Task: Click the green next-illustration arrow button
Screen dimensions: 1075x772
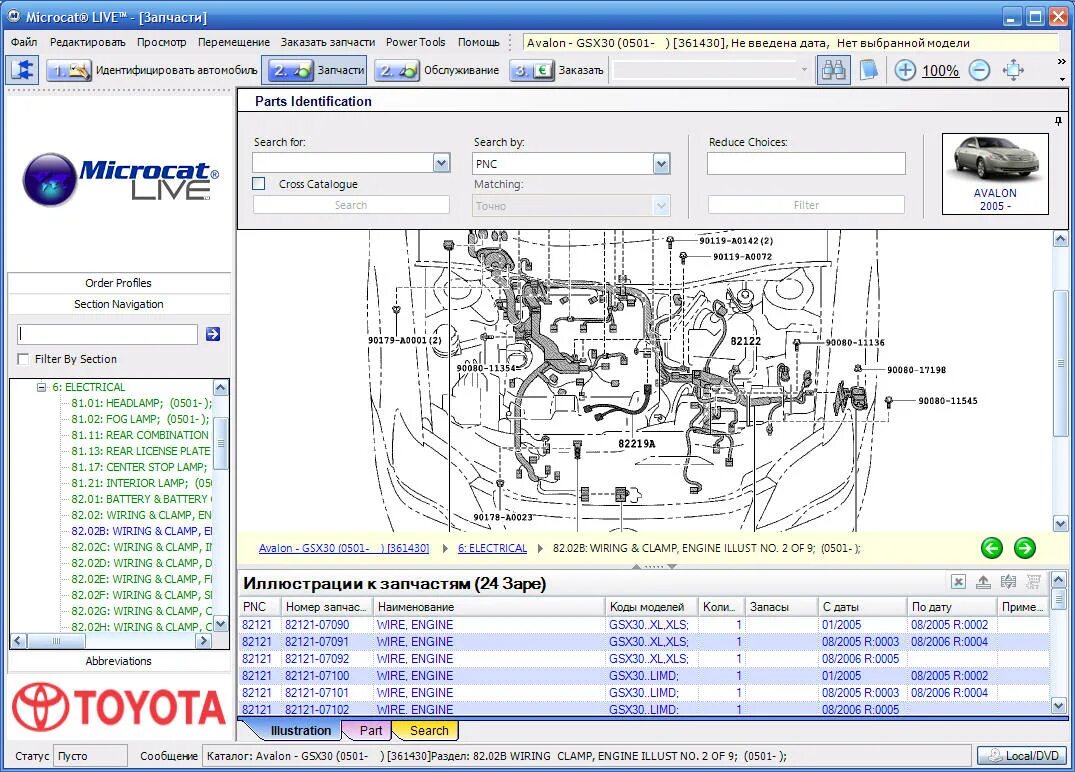Action: click(x=1025, y=548)
